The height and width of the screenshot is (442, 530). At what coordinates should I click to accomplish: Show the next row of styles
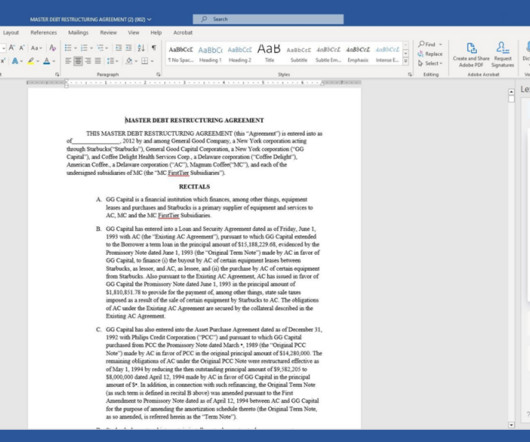coord(405,53)
